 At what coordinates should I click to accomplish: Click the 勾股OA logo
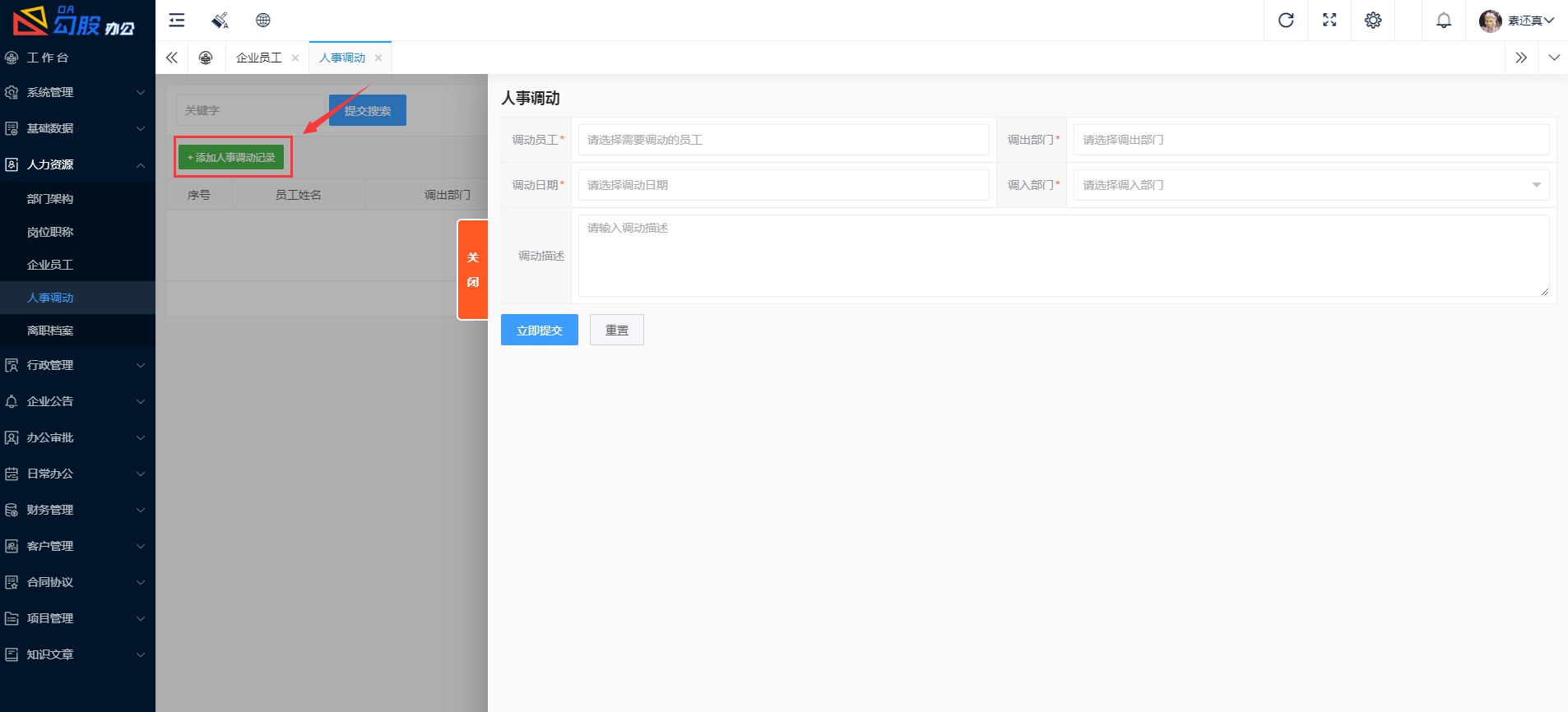[x=74, y=21]
